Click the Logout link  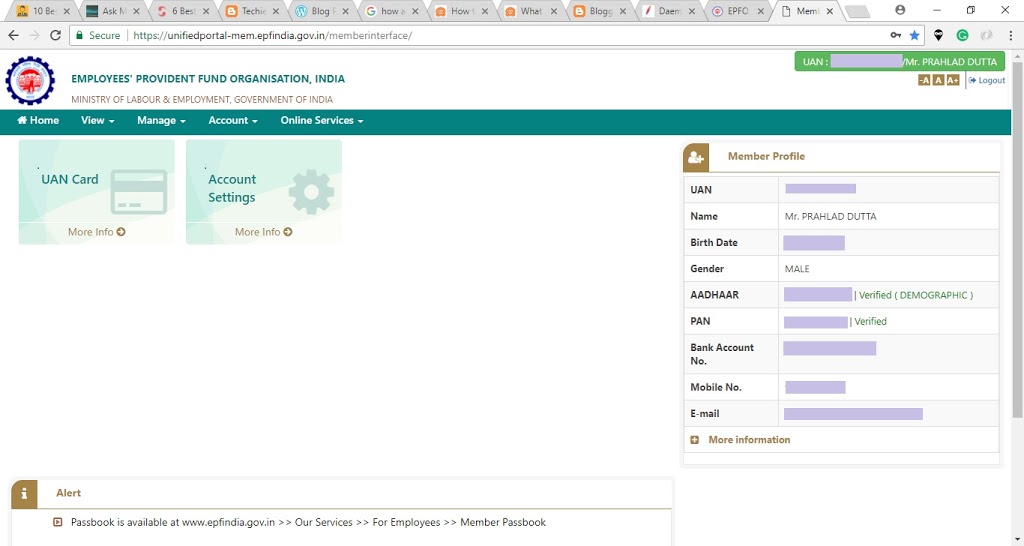point(987,80)
